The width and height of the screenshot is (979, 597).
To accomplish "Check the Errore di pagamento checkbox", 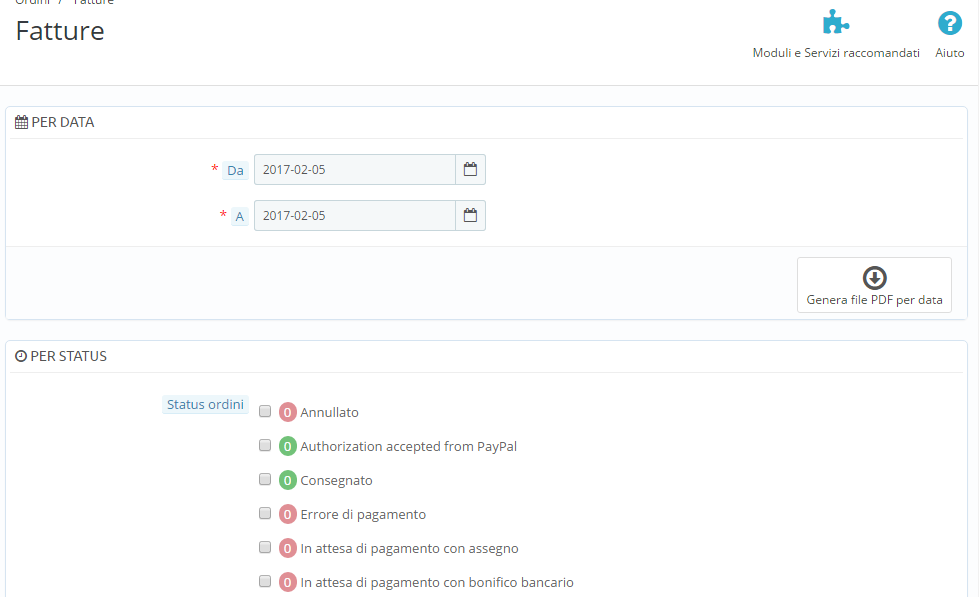I will tap(264, 513).
